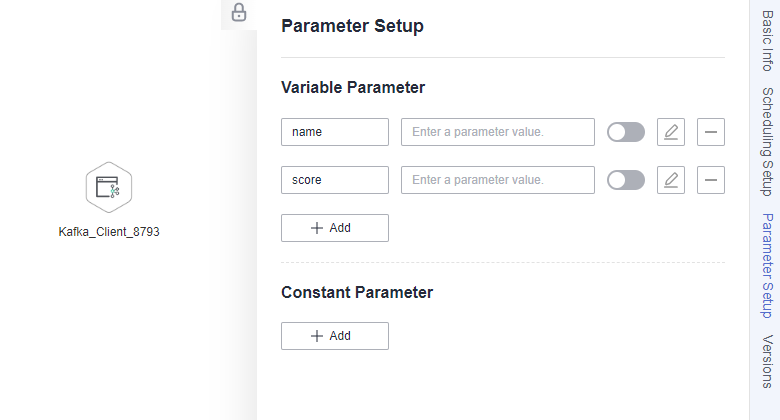The image size is (780, 420).
Task: Toggle the switch for name parameter
Action: (x=626, y=132)
